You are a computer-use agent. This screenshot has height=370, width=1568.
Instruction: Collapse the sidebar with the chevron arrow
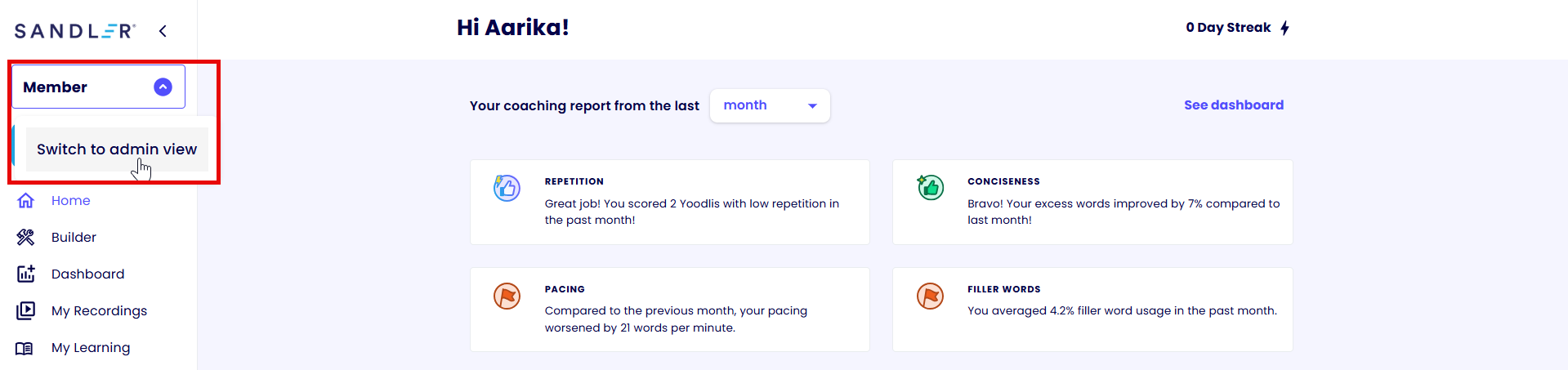coord(163,31)
